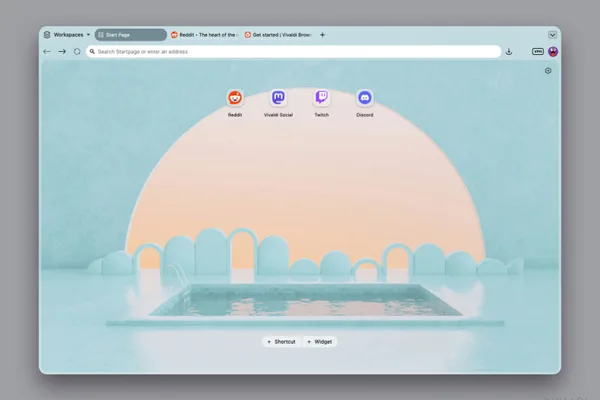Open the Discord speed dial

click(365, 98)
